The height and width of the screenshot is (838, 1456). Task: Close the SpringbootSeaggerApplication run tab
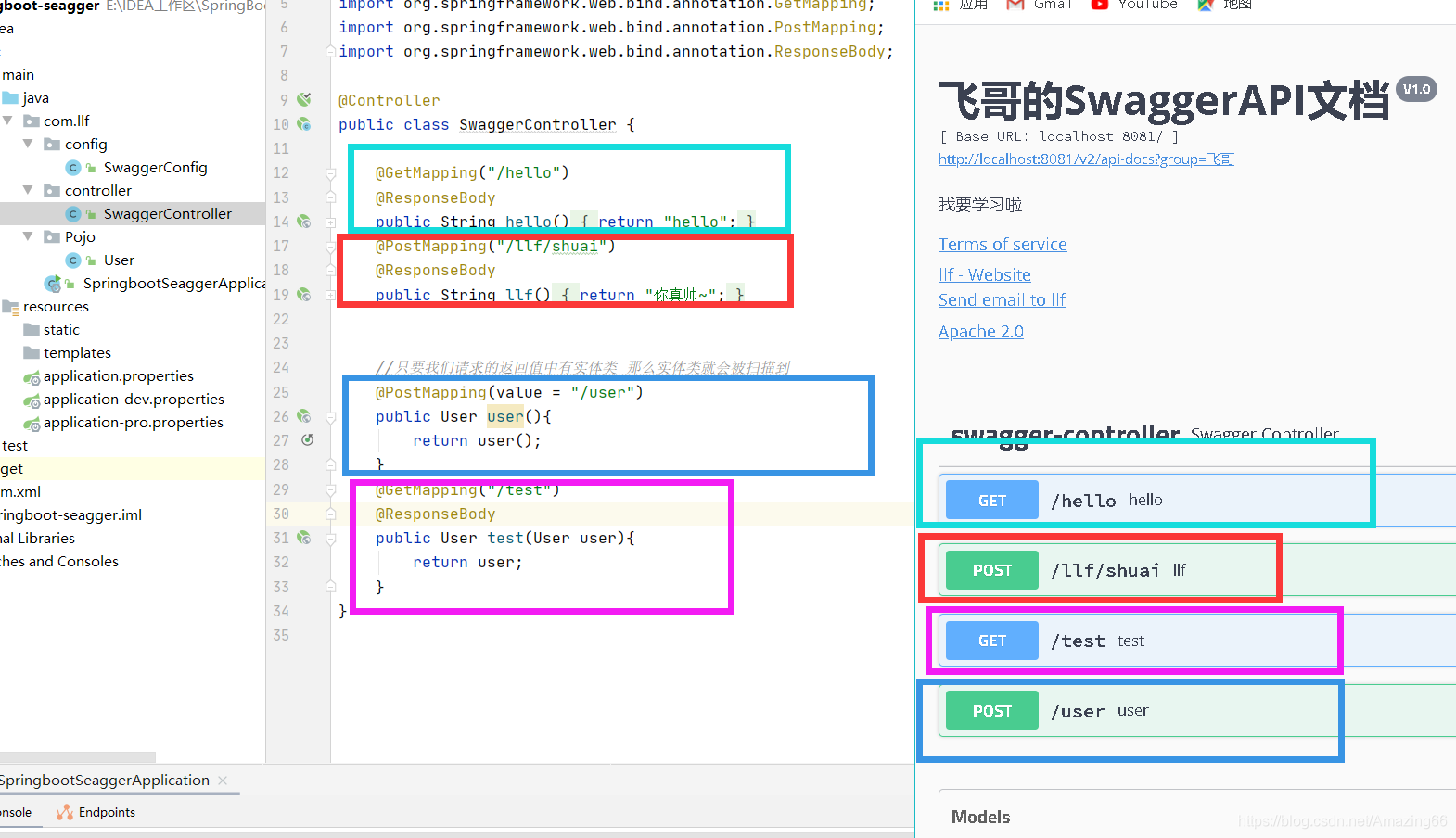pos(223,781)
